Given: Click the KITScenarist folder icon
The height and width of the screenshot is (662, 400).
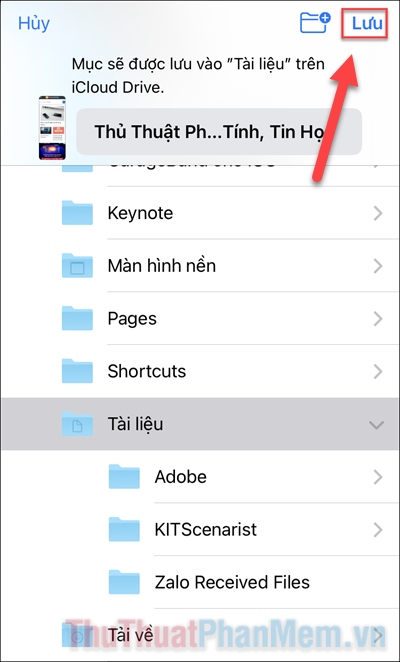Looking at the screenshot, I should coord(124,529).
